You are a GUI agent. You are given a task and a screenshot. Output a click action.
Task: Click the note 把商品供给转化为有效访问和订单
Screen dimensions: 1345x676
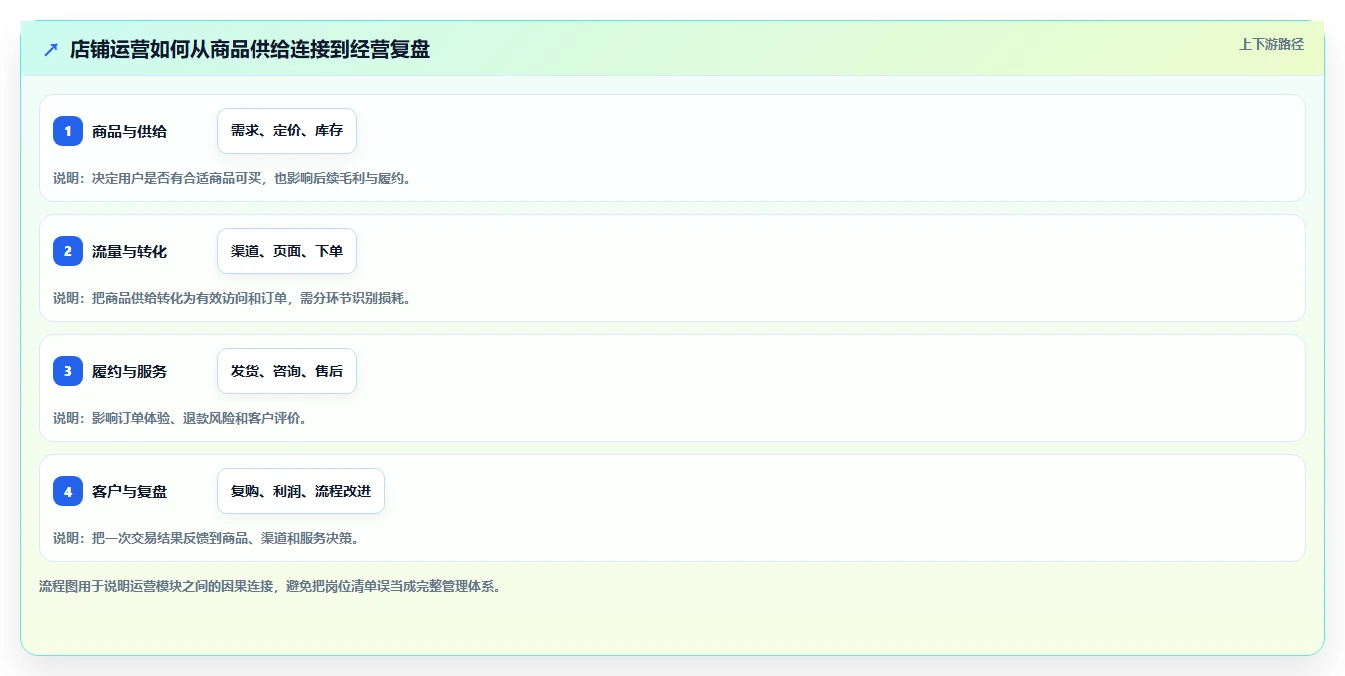(x=190, y=298)
